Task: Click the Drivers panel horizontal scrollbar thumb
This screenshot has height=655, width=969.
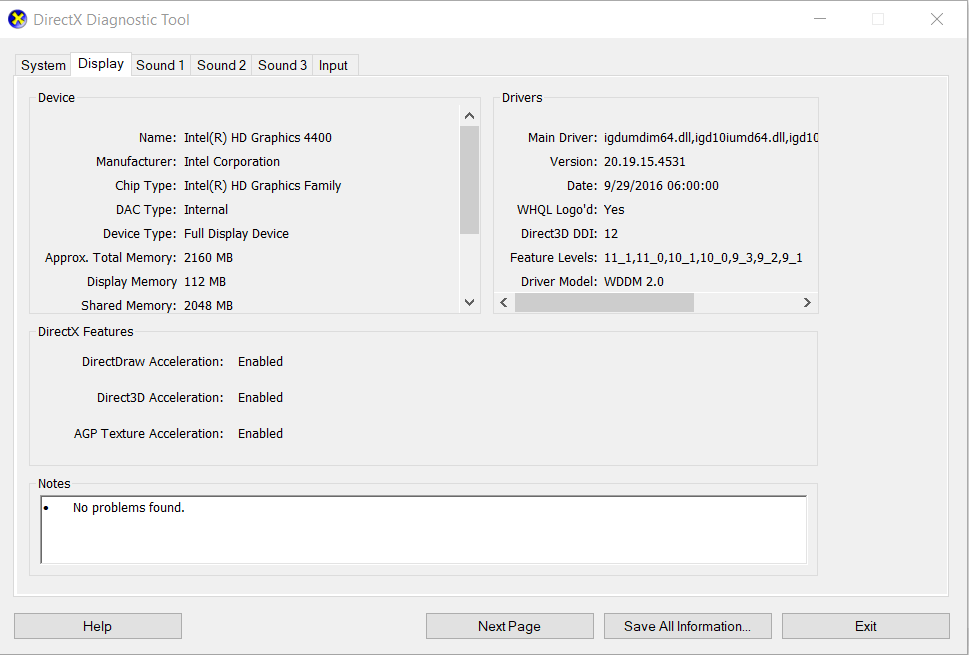Action: coord(604,302)
